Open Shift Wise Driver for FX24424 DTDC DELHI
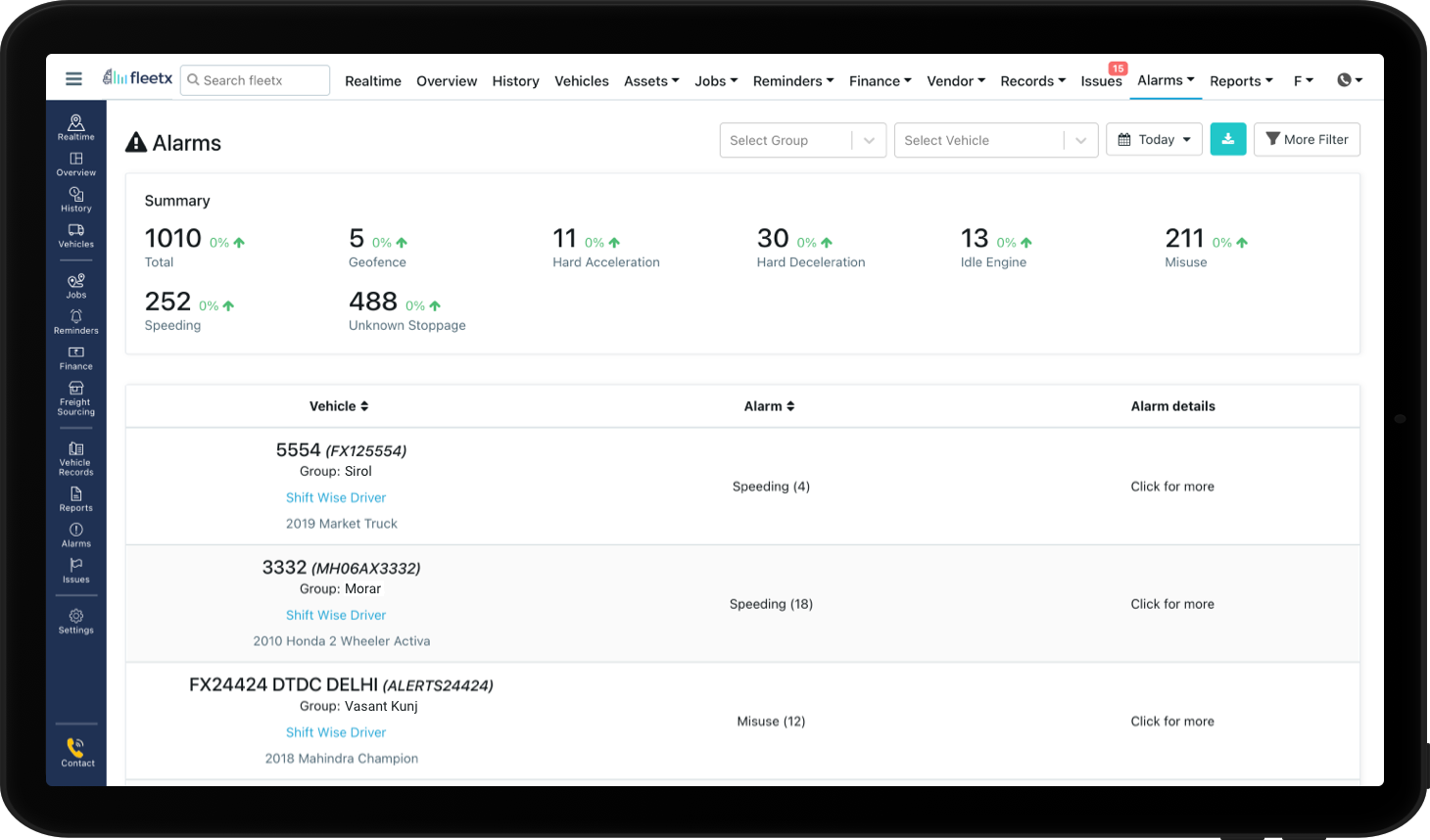Viewport: 1430px width, 840px height. tap(336, 732)
